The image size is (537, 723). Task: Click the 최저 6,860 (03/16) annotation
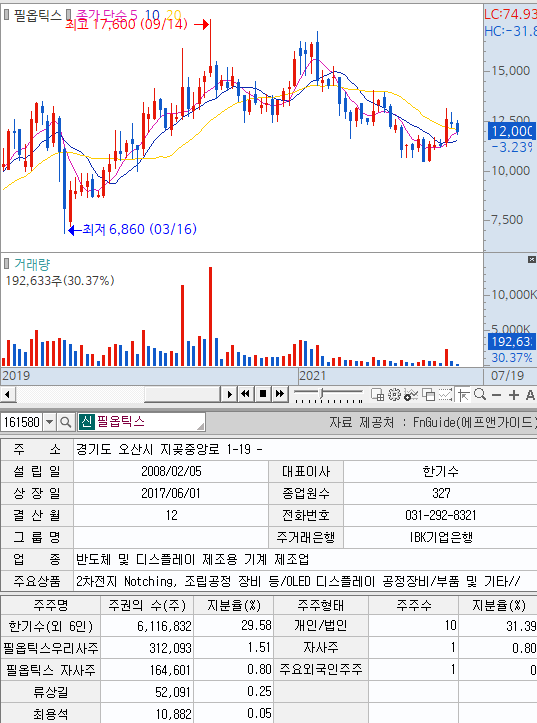point(139,229)
